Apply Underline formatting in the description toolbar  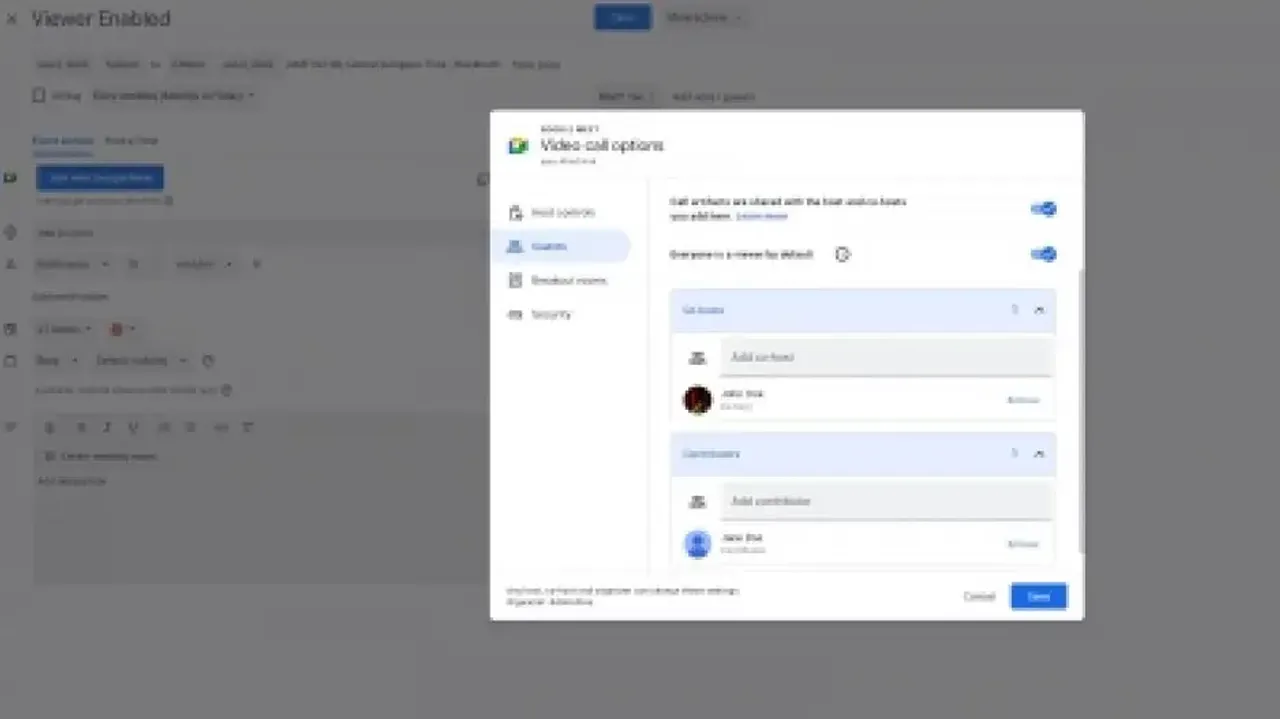(x=132, y=427)
